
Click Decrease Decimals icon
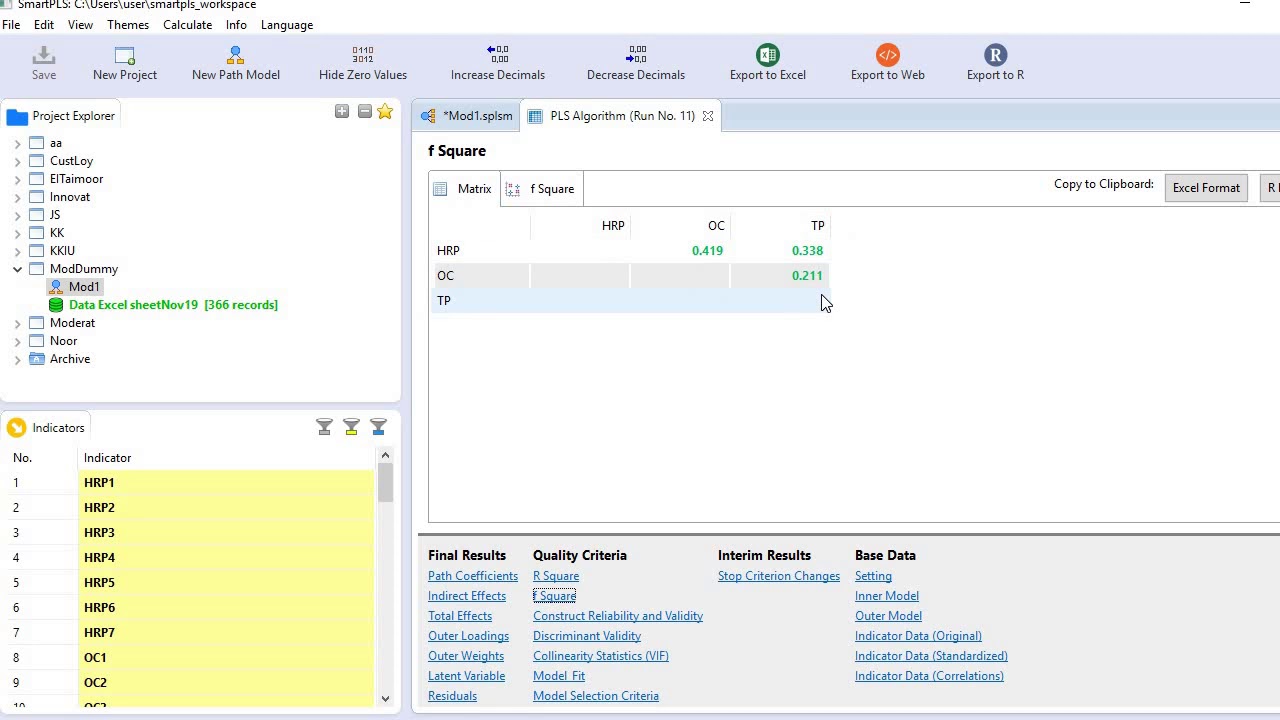pyautogui.click(x=636, y=55)
